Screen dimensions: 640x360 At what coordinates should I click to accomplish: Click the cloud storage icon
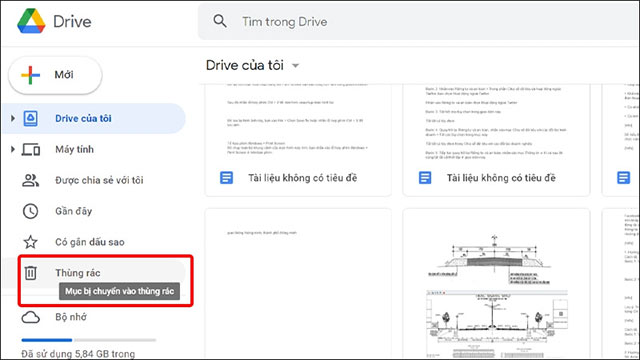(x=31, y=317)
